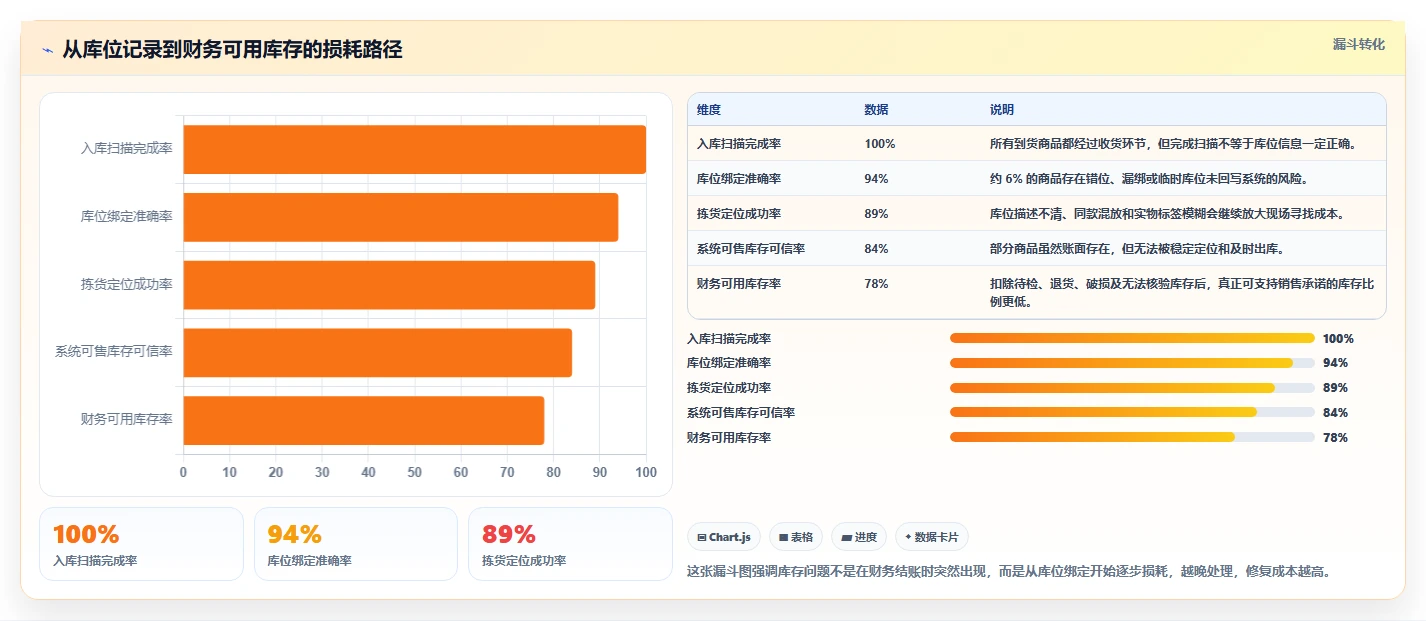Click the 89% 拣货定位成功率 data card
1426x621 pixels.
tap(570, 544)
